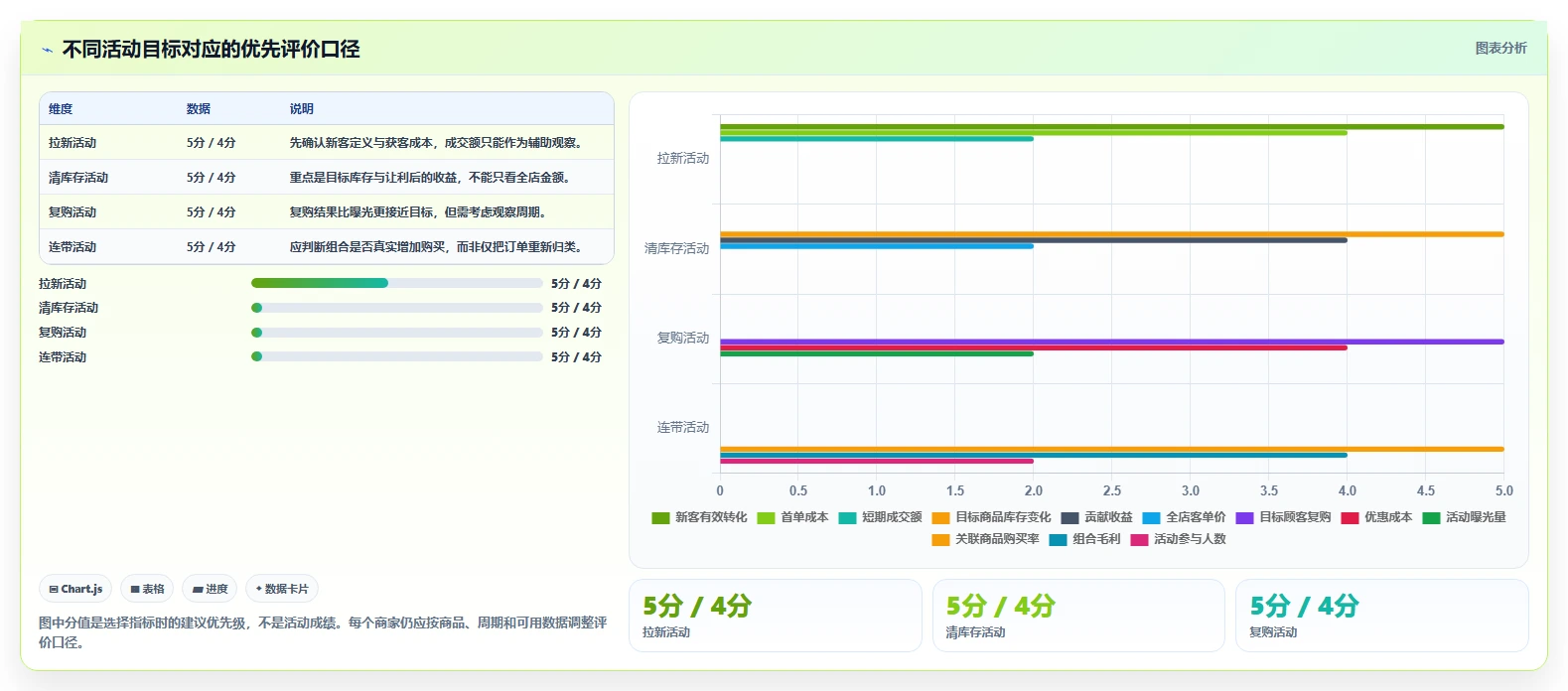Click the description starting 复购结果比曝光更接近目标

[419, 212]
